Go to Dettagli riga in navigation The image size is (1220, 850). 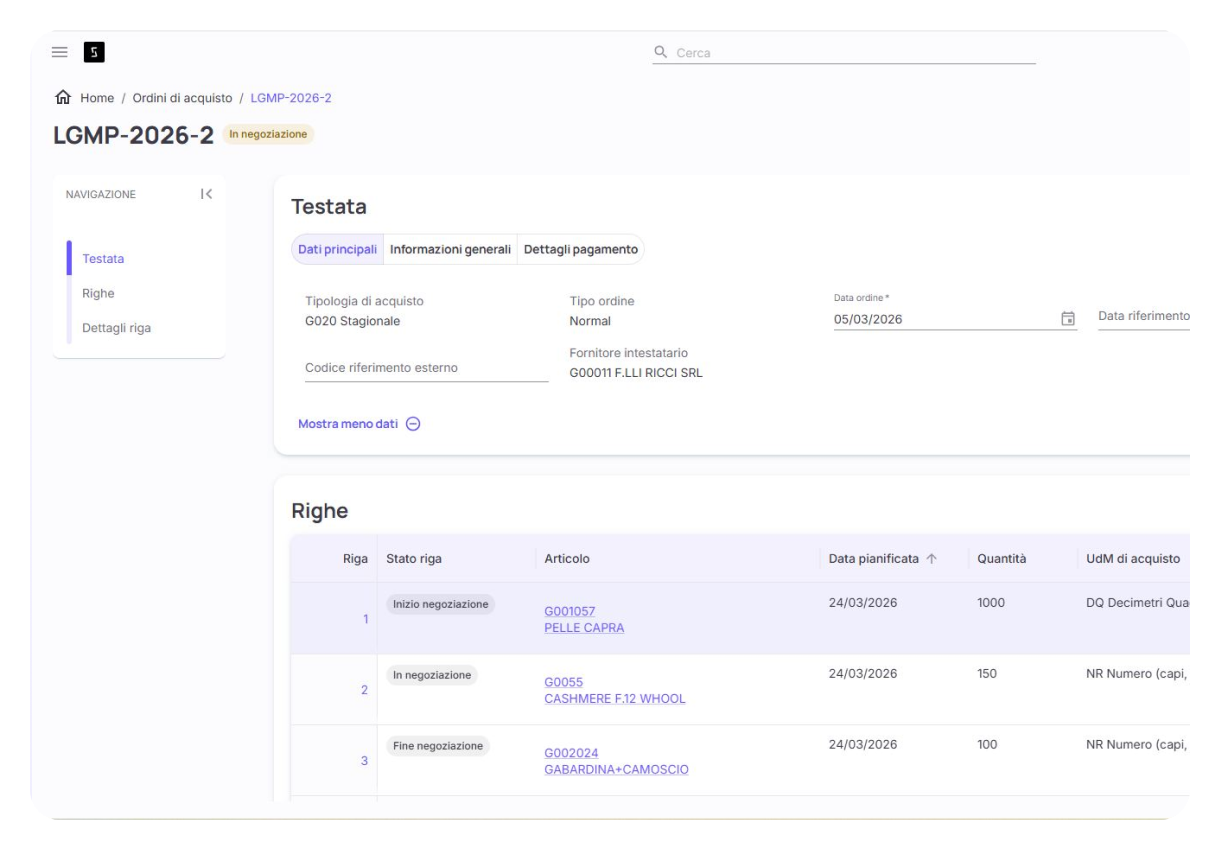(x=116, y=328)
